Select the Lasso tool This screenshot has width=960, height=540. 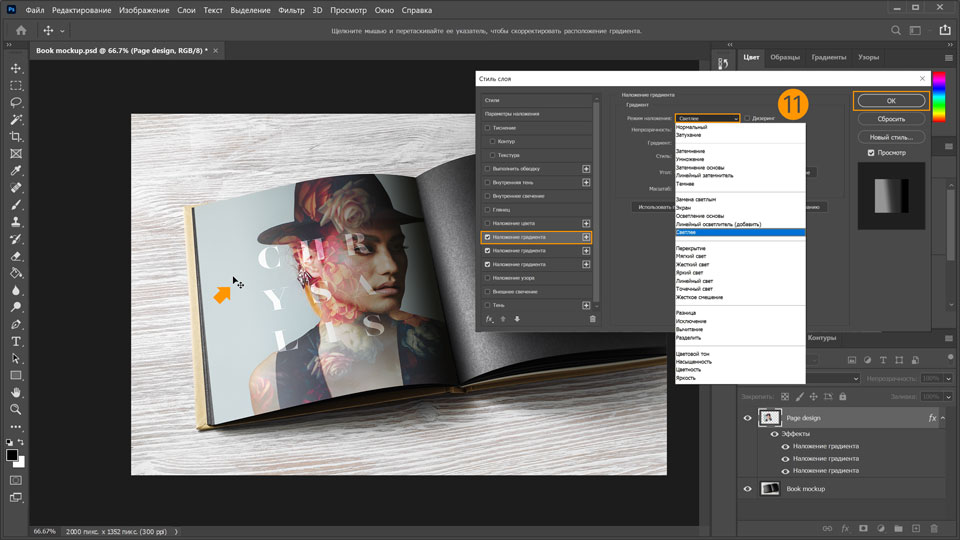tap(16, 103)
